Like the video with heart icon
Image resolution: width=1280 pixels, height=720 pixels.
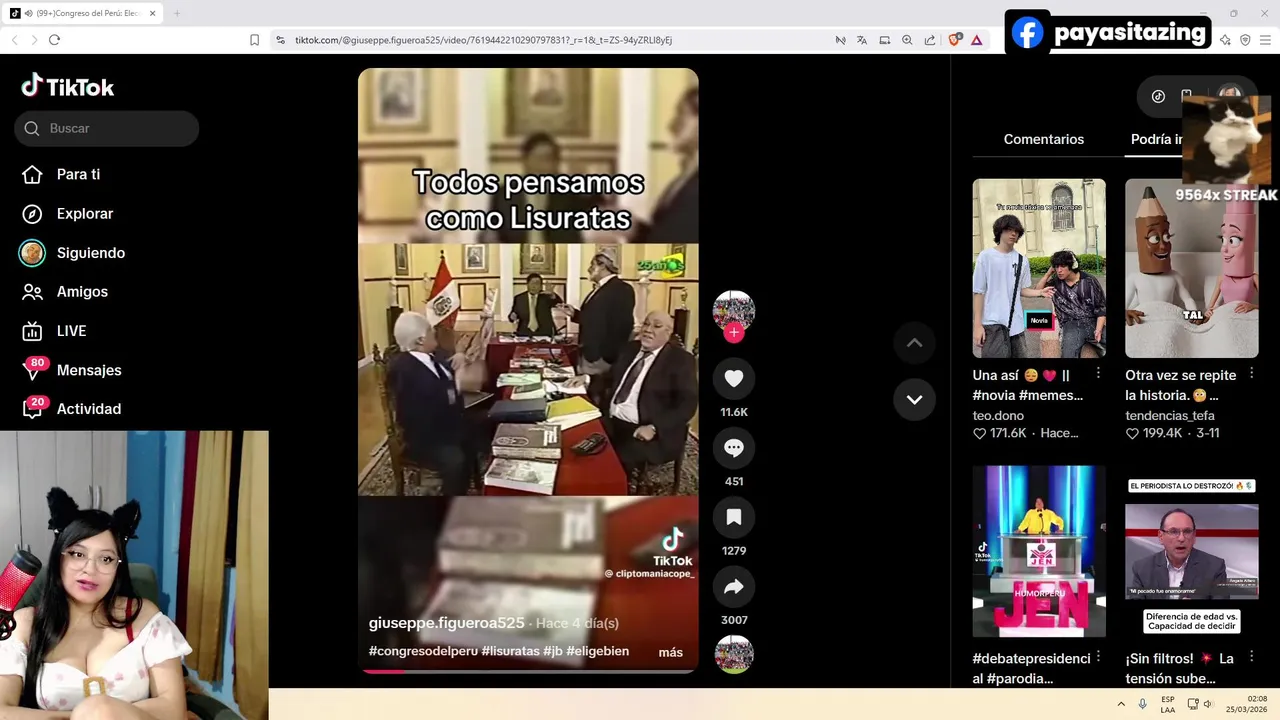pos(734,378)
